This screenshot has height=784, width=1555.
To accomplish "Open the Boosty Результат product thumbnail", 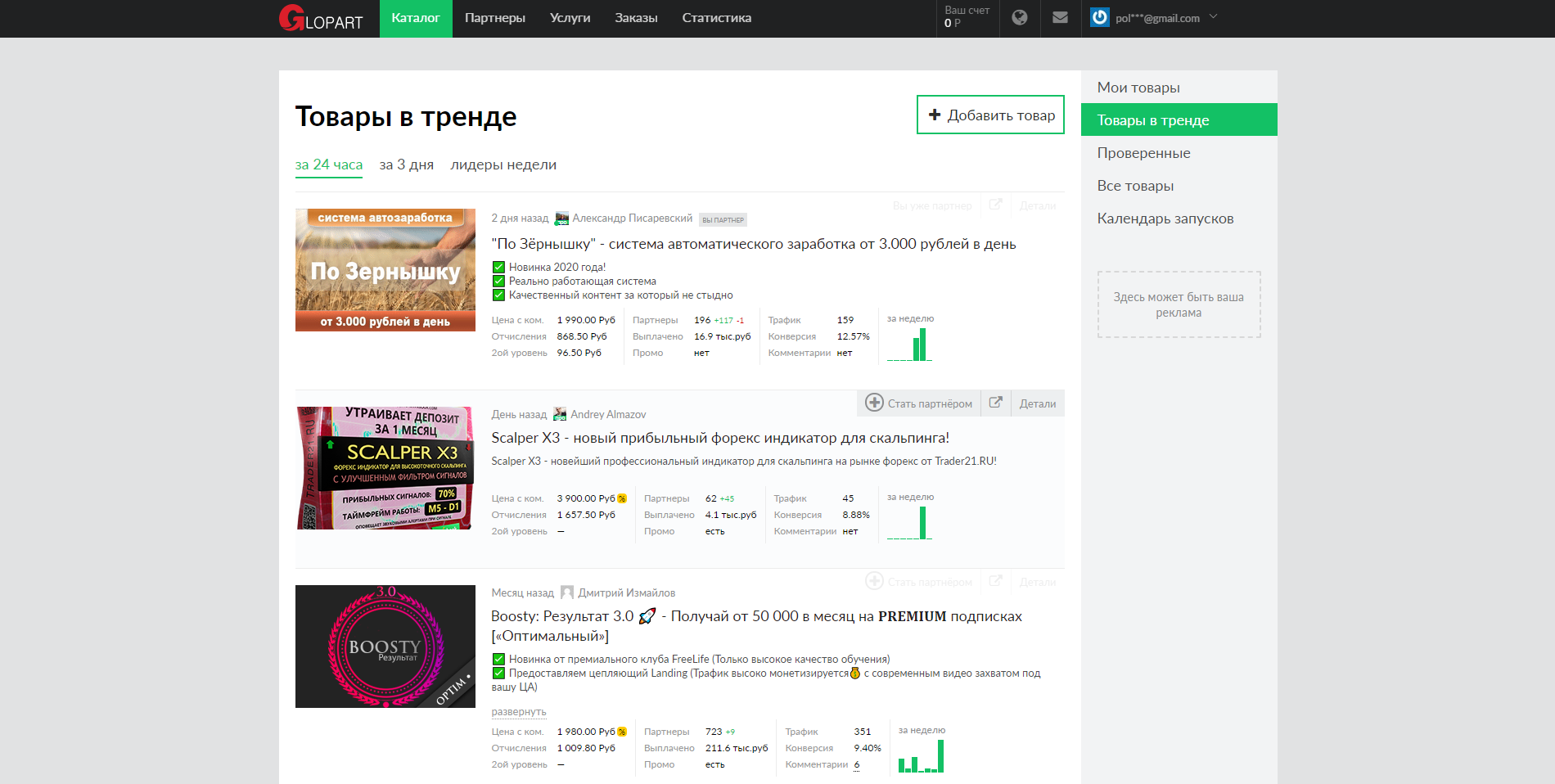I will [x=385, y=647].
